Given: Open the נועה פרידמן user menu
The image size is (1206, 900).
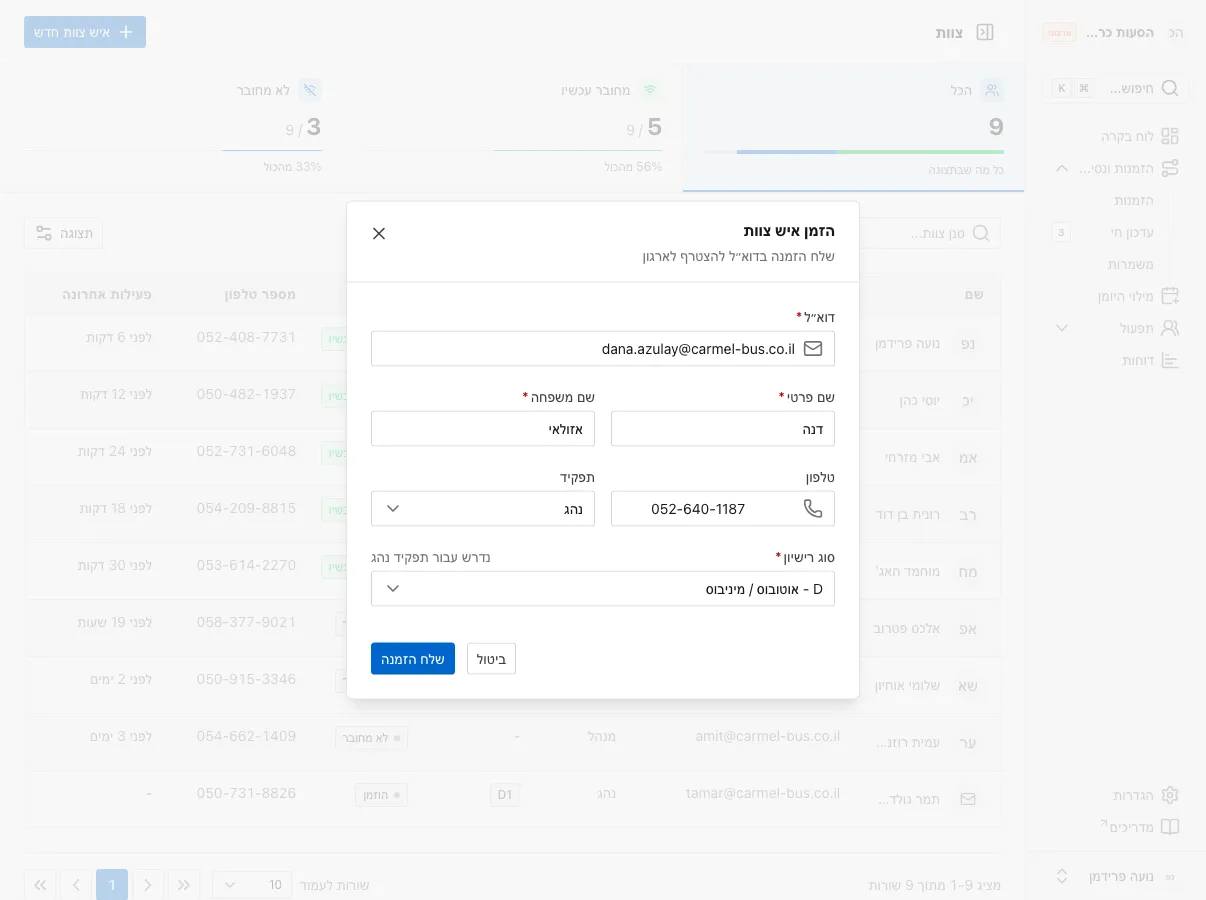Looking at the screenshot, I should point(1116,876).
